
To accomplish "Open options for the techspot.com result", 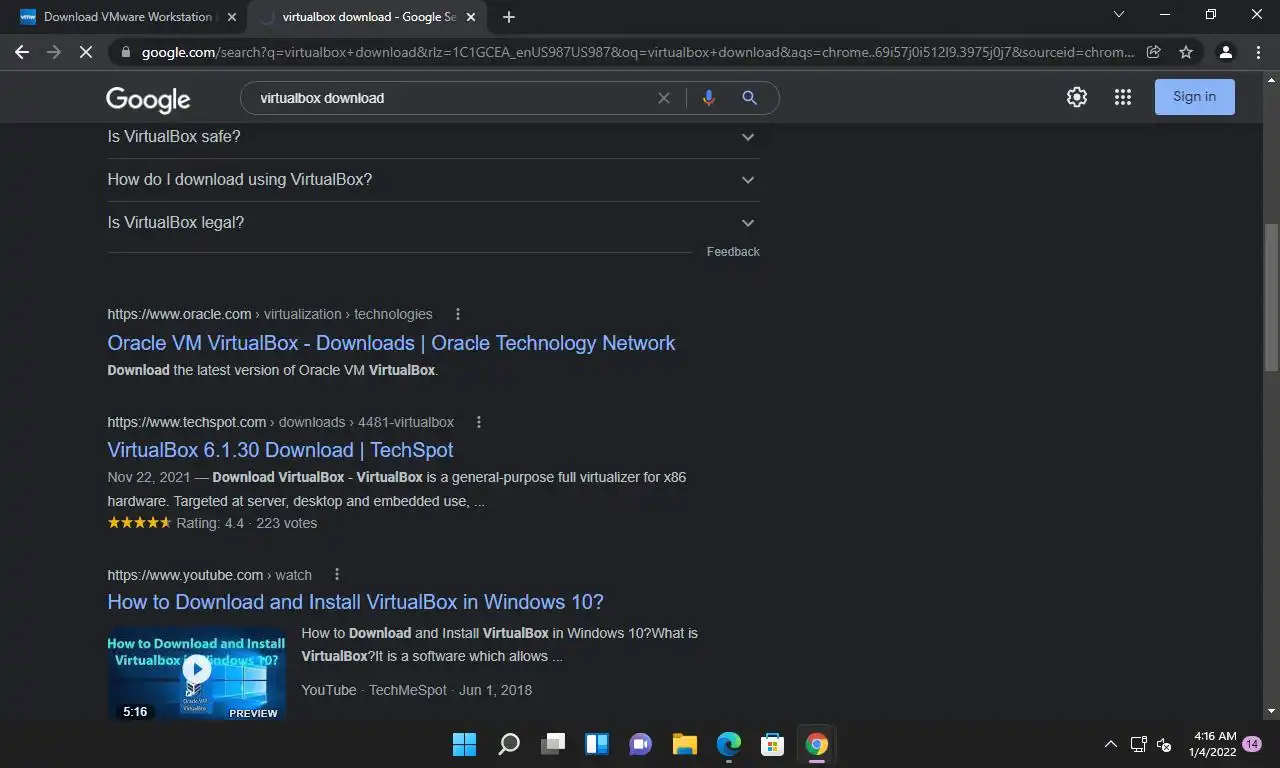I will 479,422.
